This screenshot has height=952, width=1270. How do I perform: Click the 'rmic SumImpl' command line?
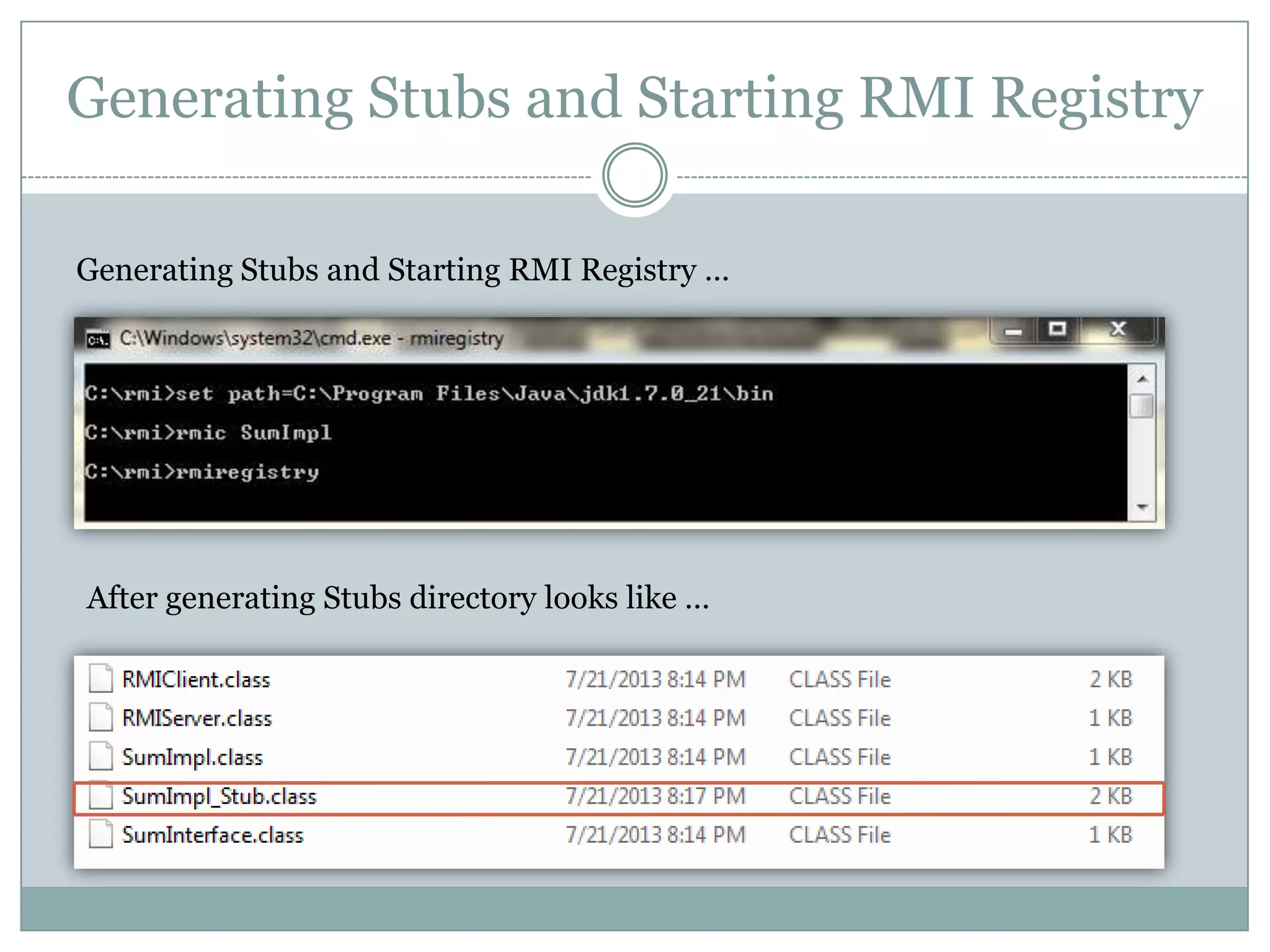(208, 433)
